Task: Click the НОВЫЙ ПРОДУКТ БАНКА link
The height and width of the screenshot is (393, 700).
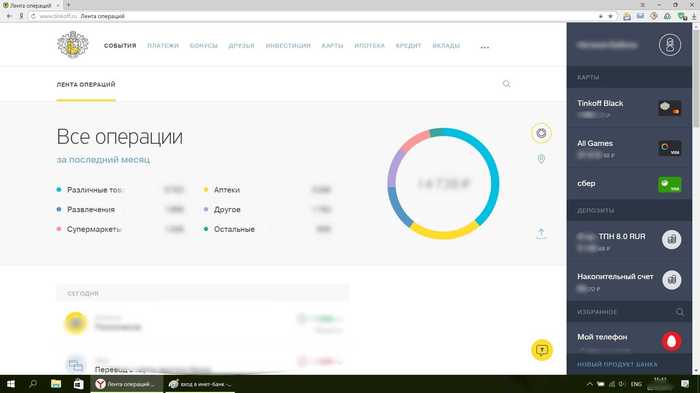Action: pyautogui.click(x=617, y=364)
